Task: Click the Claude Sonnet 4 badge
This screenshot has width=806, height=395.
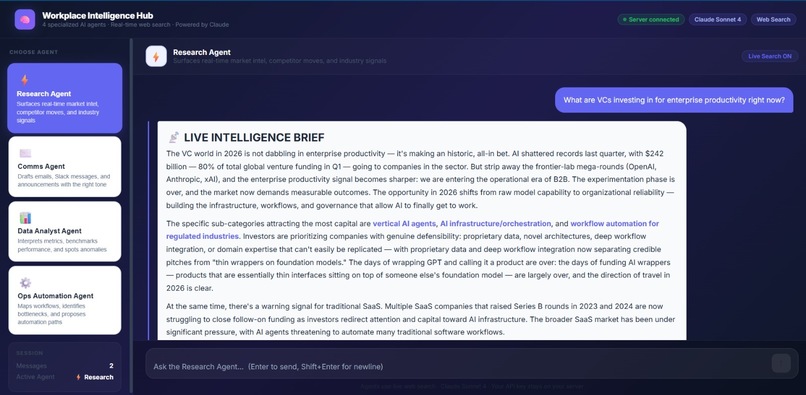Action: click(x=718, y=20)
